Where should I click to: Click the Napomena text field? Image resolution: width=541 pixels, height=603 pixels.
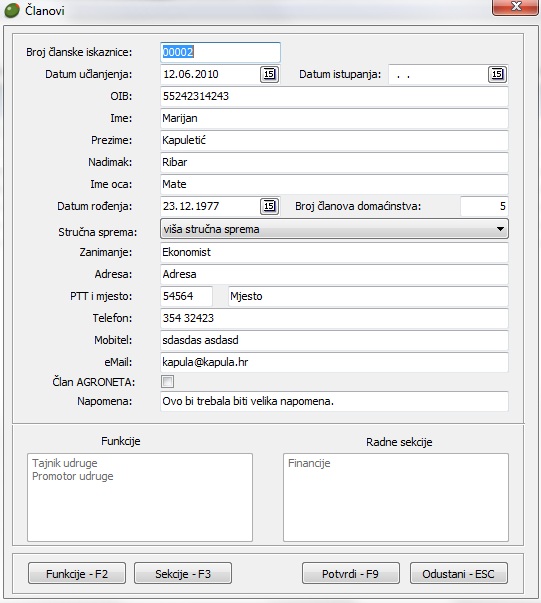[334, 401]
